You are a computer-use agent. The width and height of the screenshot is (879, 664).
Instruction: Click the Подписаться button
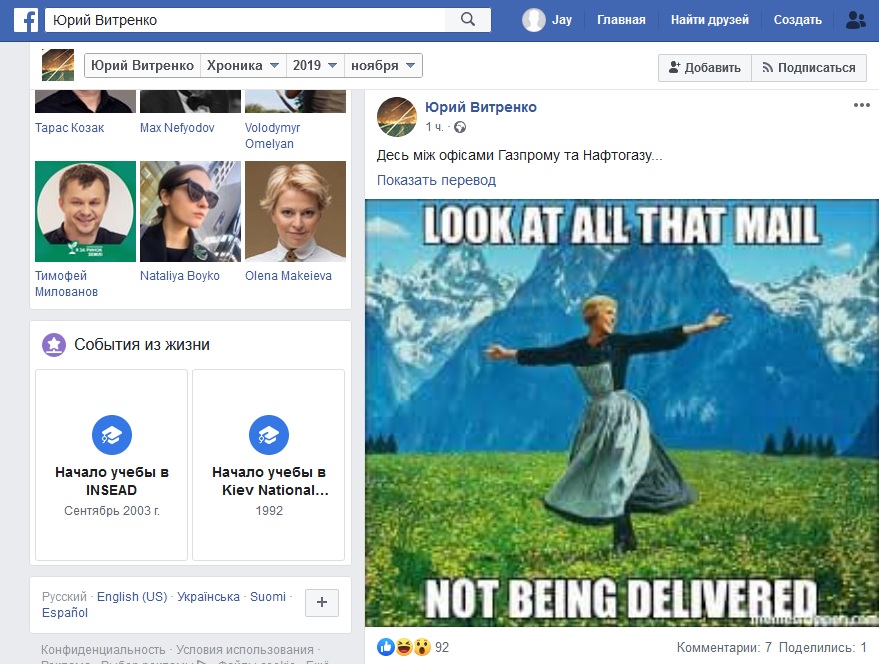point(809,68)
